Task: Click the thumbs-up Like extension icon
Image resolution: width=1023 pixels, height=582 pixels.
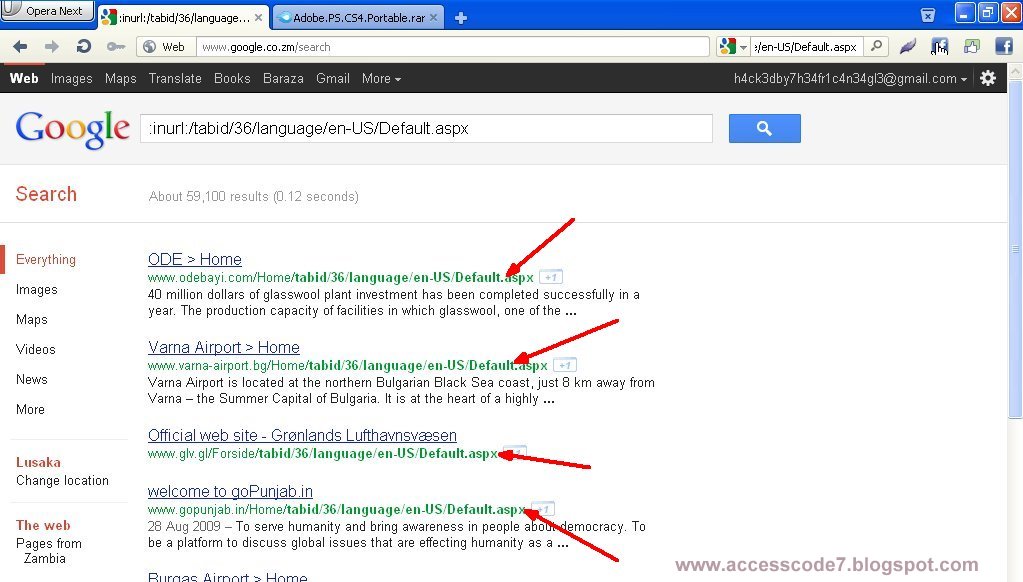Action: [x=970, y=46]
